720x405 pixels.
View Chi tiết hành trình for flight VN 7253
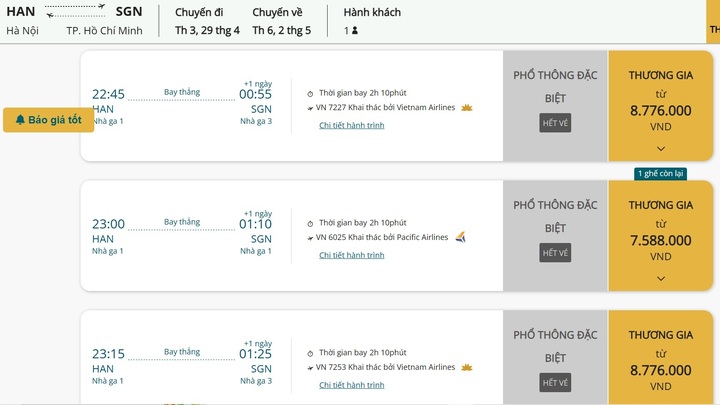[x=351, y=385]
